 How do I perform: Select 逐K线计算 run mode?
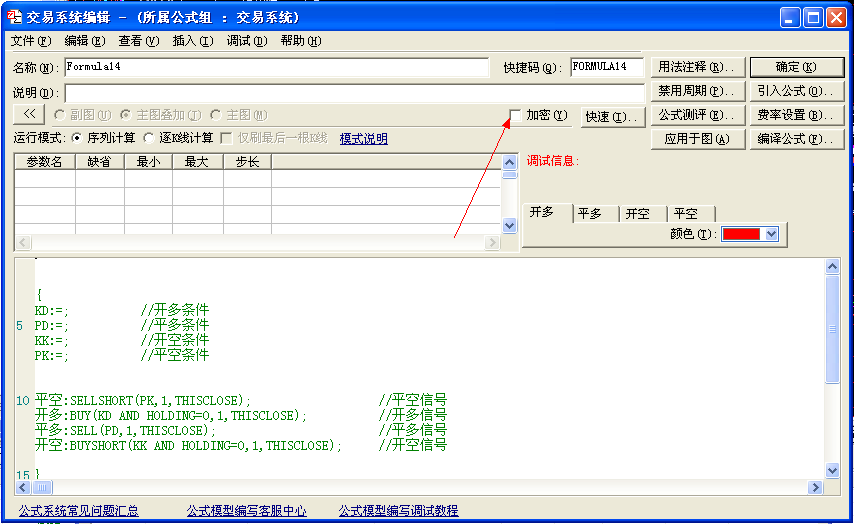(x=150, y=138)
